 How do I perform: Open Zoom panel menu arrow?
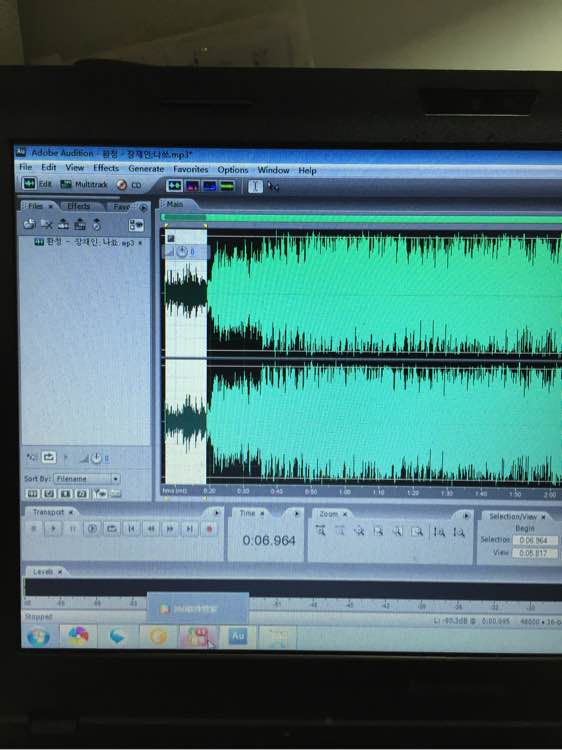click(x=466, y=516)
